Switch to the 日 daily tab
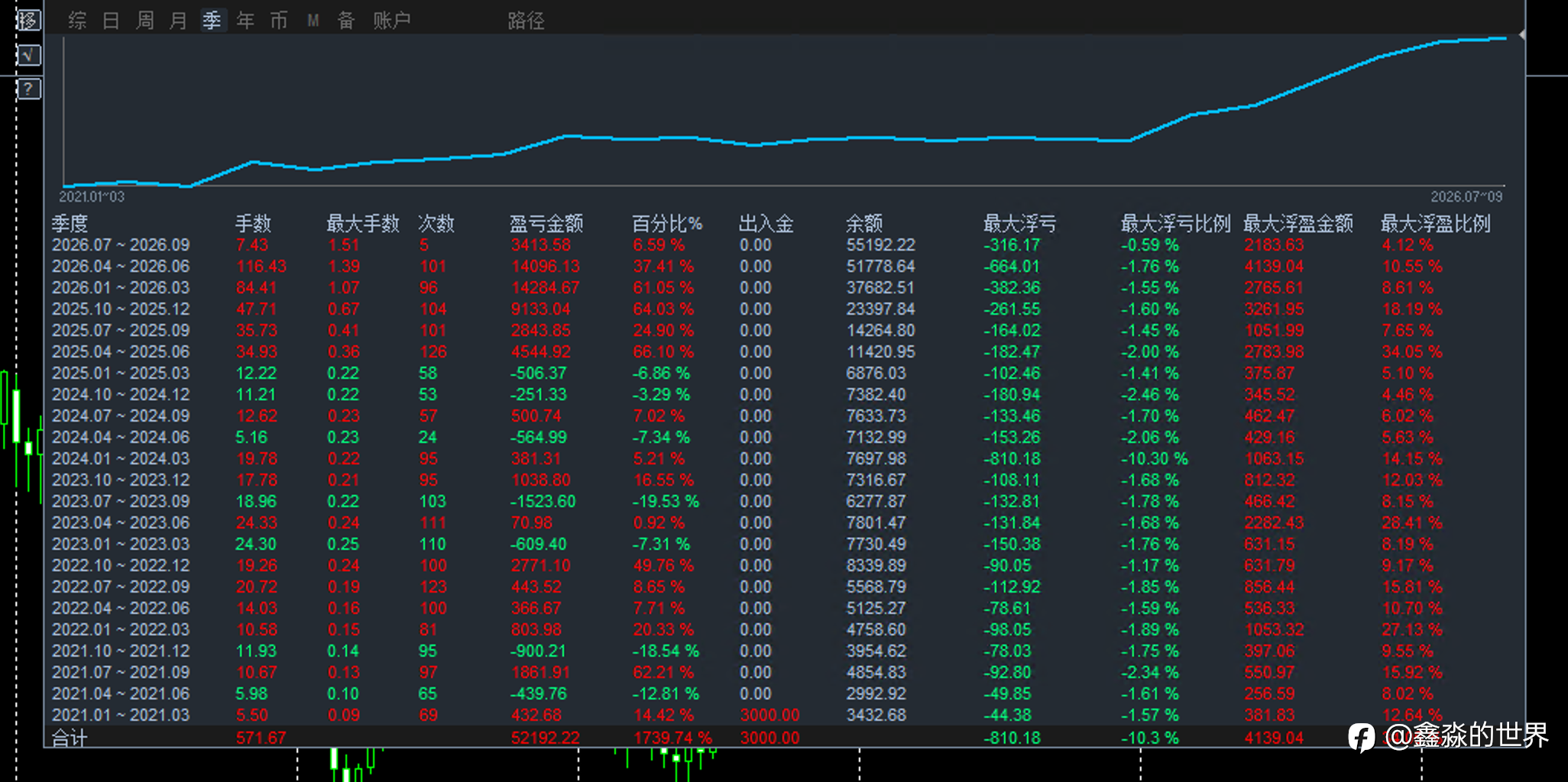Screen dimensions: 1568x782 tap(111, 21)
